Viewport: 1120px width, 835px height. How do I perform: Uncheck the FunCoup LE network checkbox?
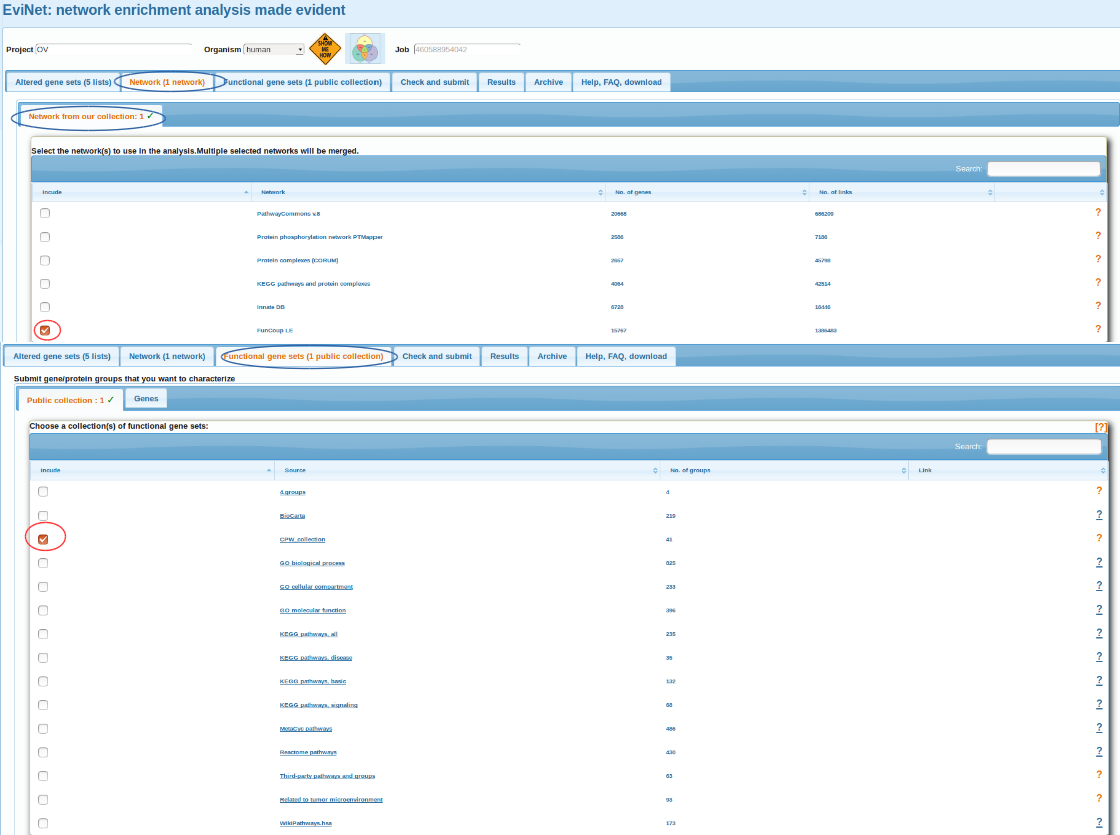pos(45,330)
